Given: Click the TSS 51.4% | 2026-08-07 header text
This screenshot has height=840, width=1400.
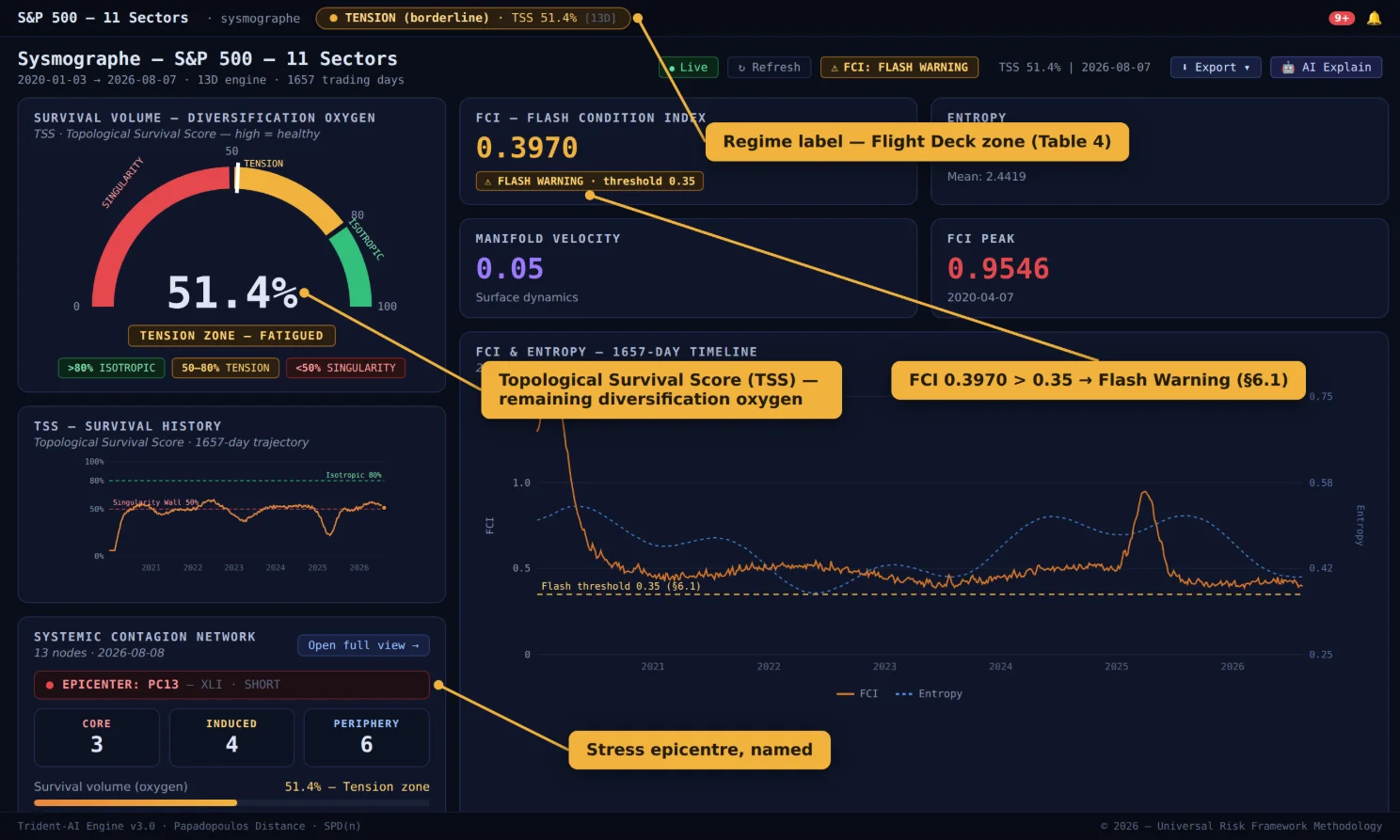Looking at the screenshot, I should coord(1074,68).
